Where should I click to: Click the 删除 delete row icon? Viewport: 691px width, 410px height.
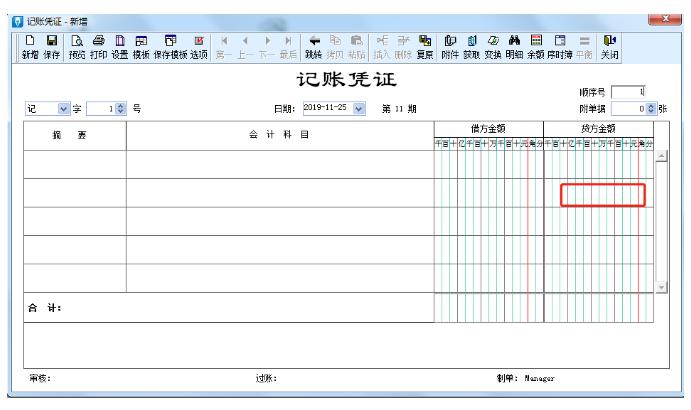click(x=403, y=47)
